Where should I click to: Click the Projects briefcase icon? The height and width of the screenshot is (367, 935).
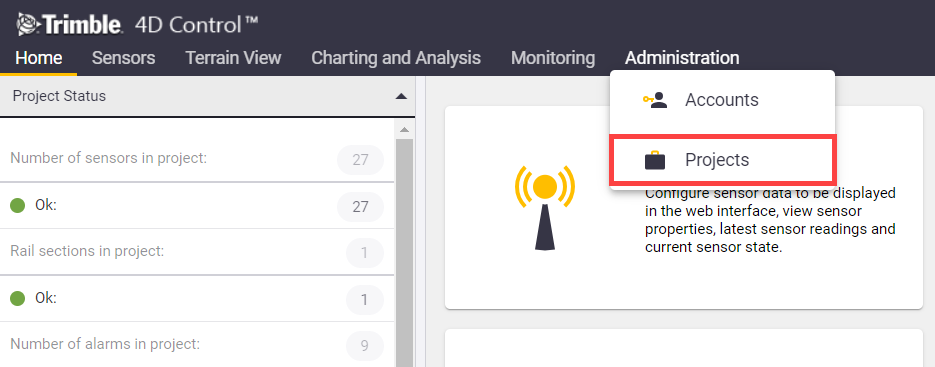(x=655, y=161)
